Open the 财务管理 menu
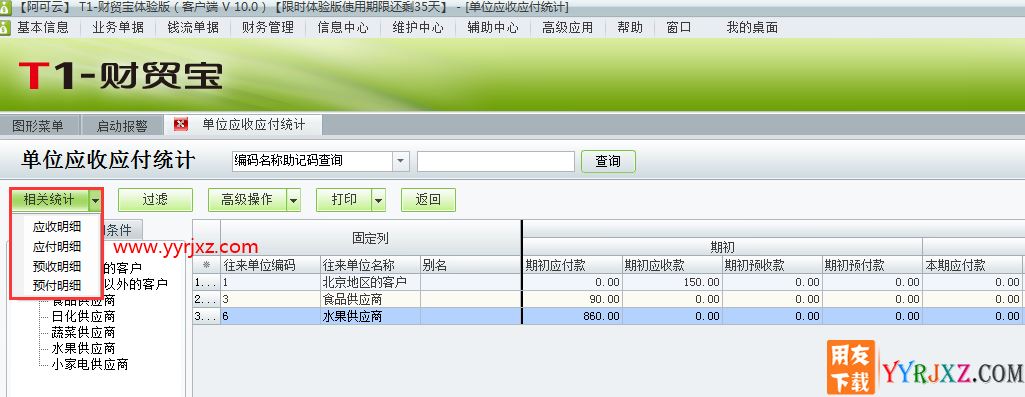The image size is (1025, 397). (x=268, y=27)
